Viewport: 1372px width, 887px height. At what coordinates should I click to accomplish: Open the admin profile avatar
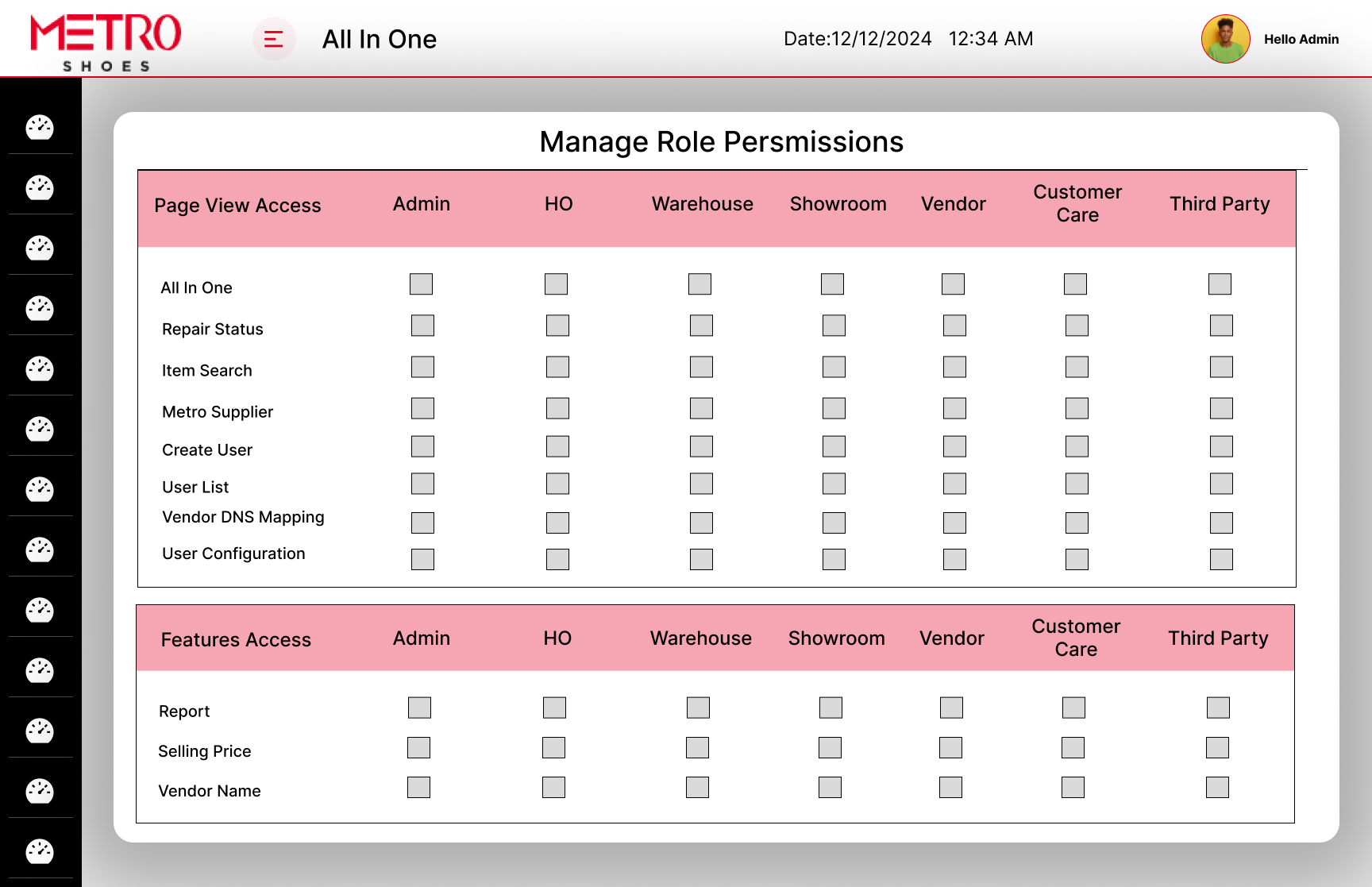click(1225, 39)
